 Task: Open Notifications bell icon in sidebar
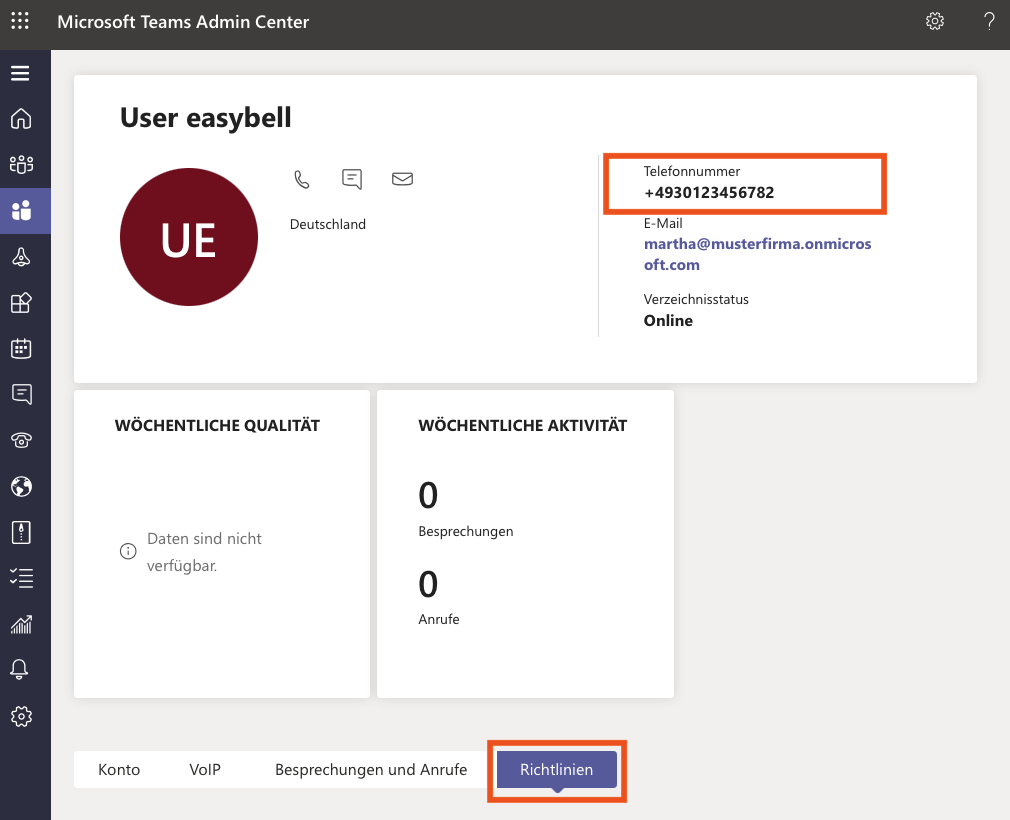tap(19, 670)
